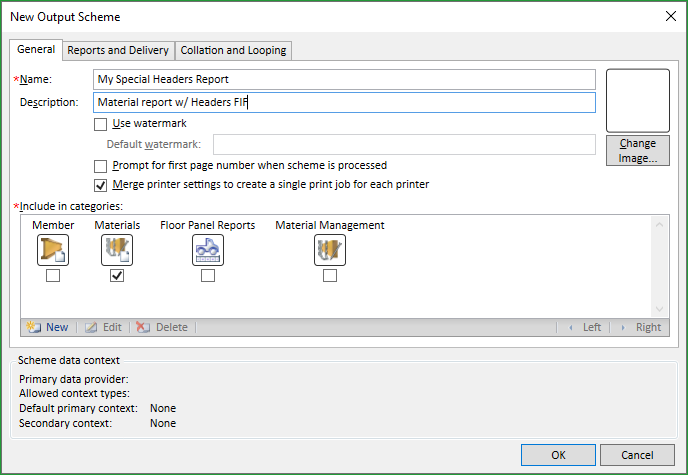Tick the Material Management checkbox

[x=330, y=275]
